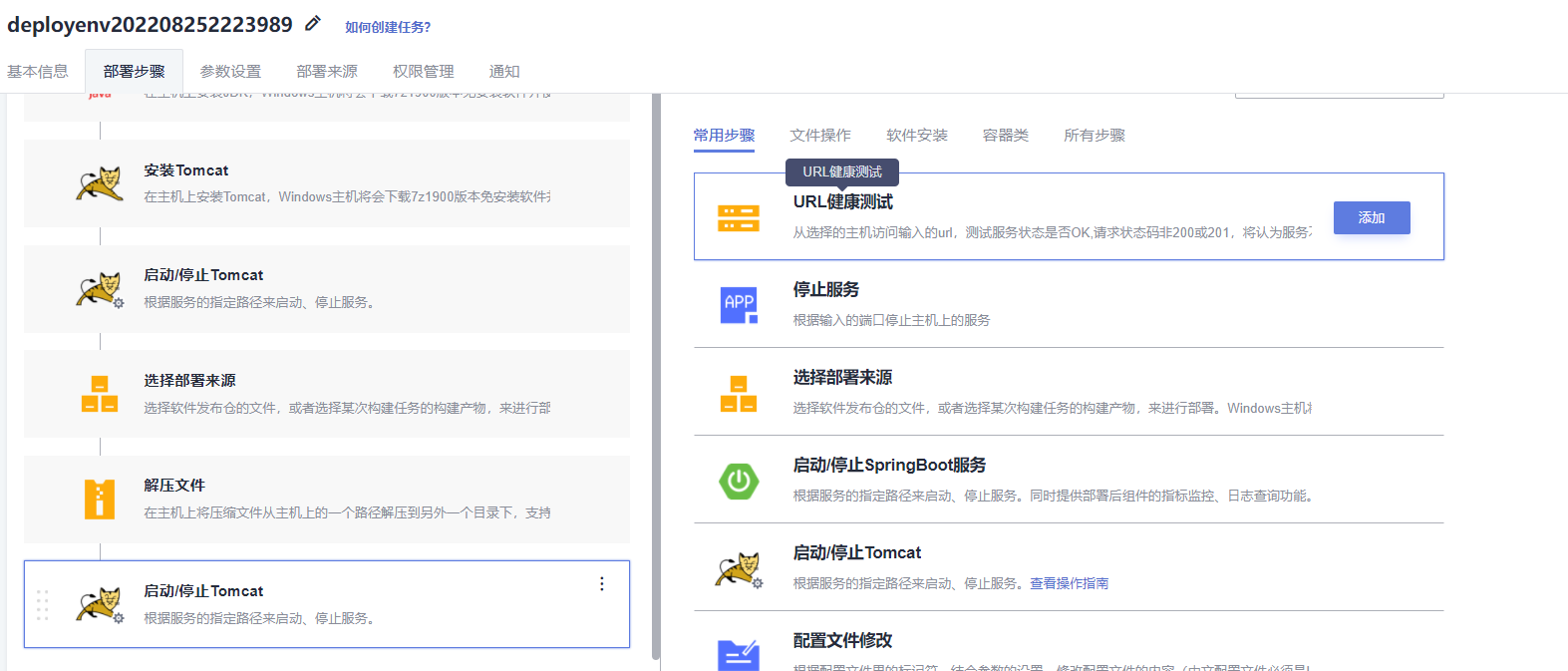This screenshot has width=1568, height=671.
Task: Open the 容器类 category tab
Action: 1006,135
